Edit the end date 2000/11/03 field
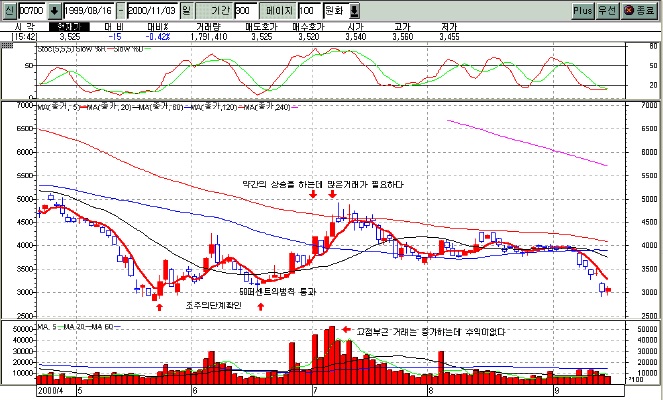Viewport: 663px width, 400px height. 152,11
